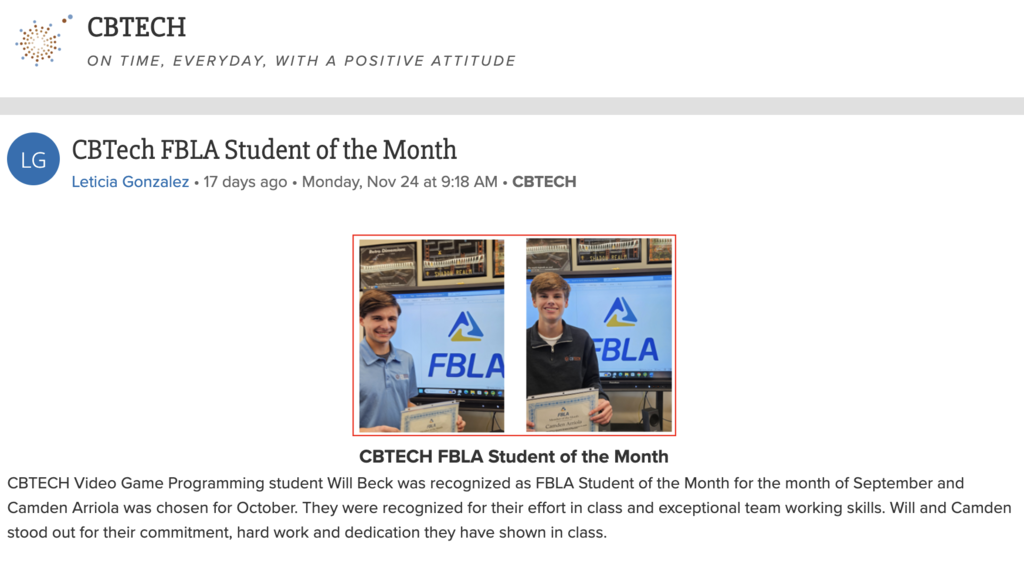
Task: Click the certificate held in the left photo
Action: coord(430,416)
